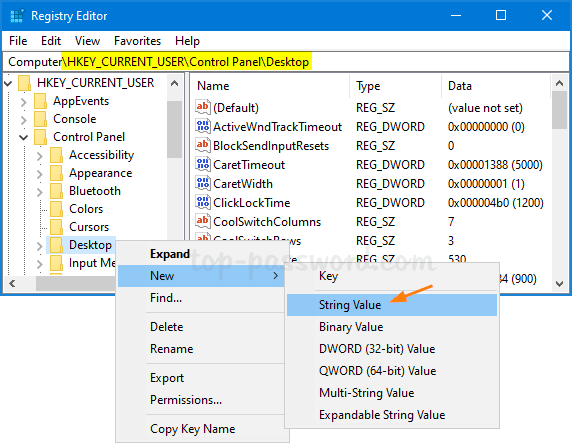Click the BlockSendInputResets string icon
This screenshot has height=443, width=572.
point(202,145)
